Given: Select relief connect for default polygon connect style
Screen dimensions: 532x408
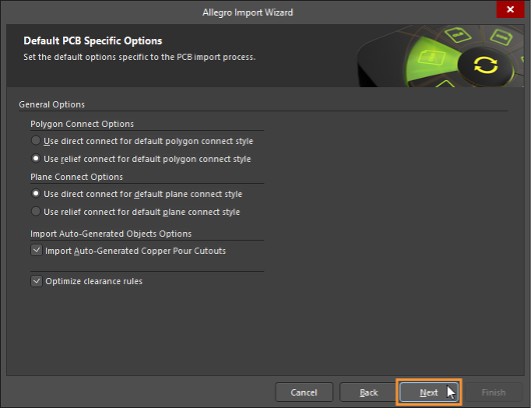Looking at the screenshot, I should pos(36,158).
